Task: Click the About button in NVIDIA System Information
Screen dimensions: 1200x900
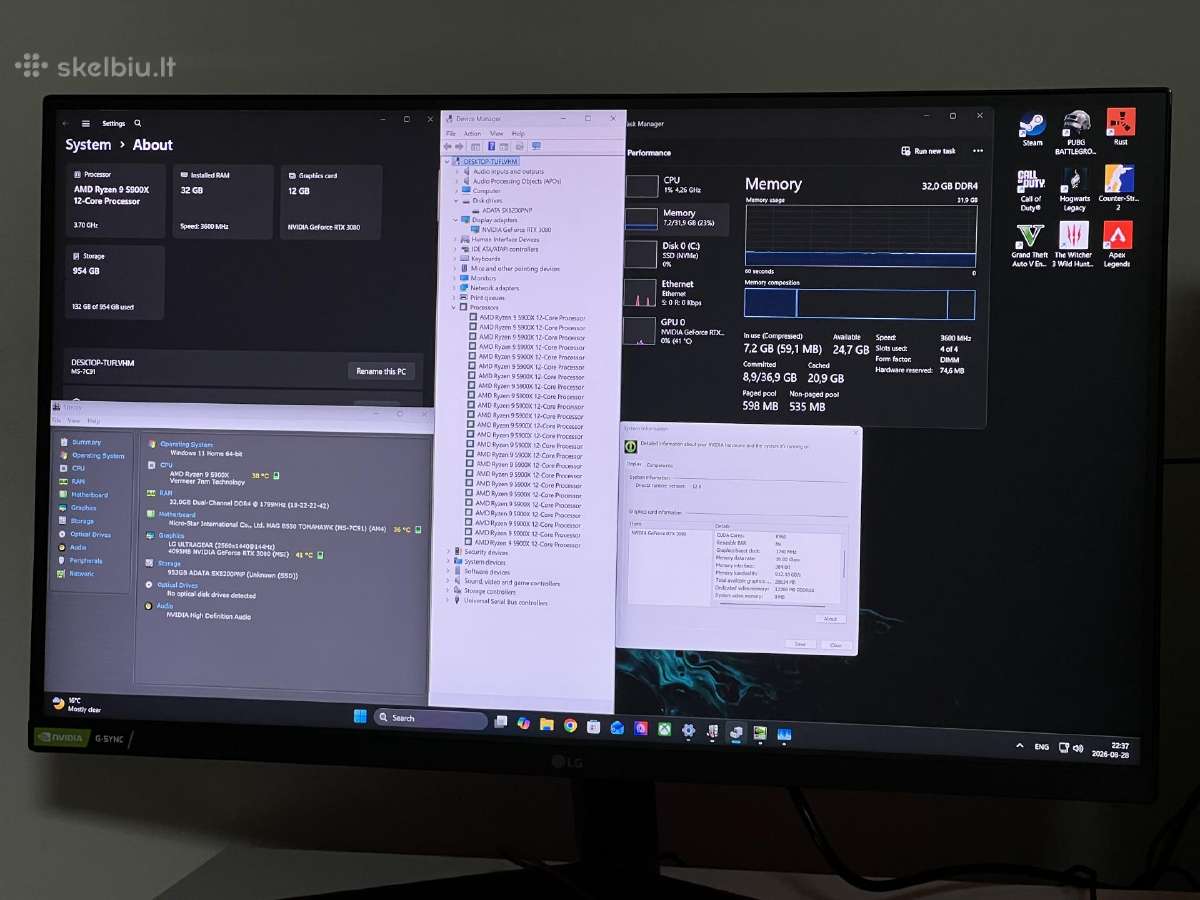Action: click(830, 619)
